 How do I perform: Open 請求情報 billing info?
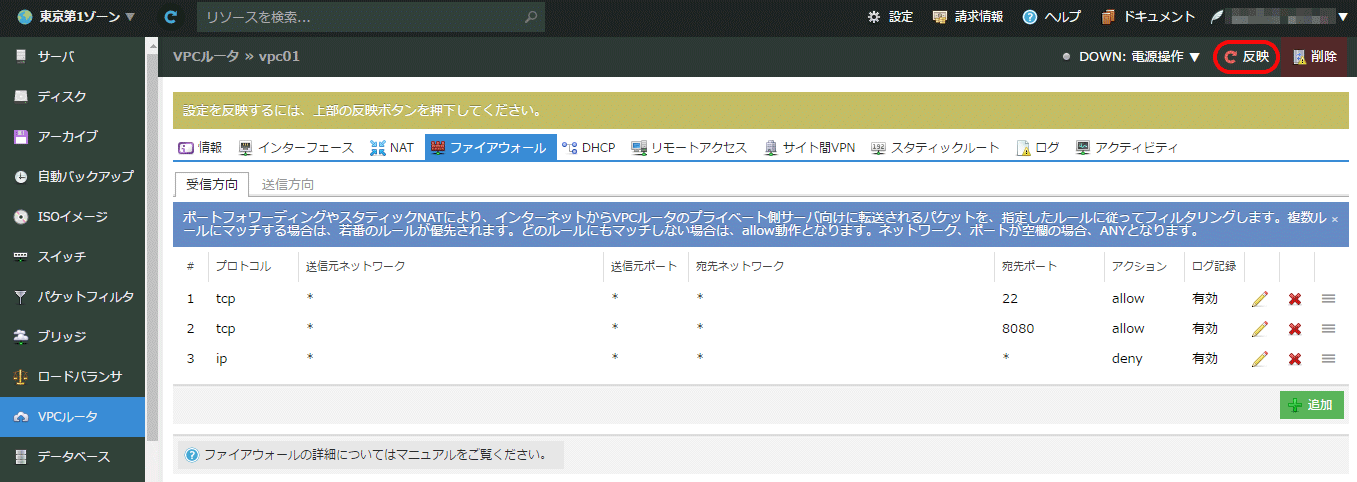(x=968, y=17)
